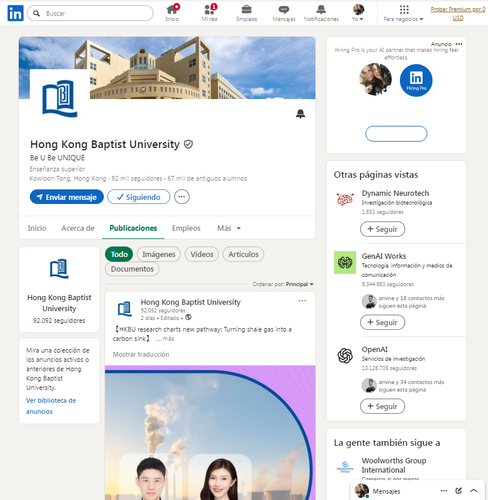Open the Mensajes chat icon in the navbar

point(284,9)
